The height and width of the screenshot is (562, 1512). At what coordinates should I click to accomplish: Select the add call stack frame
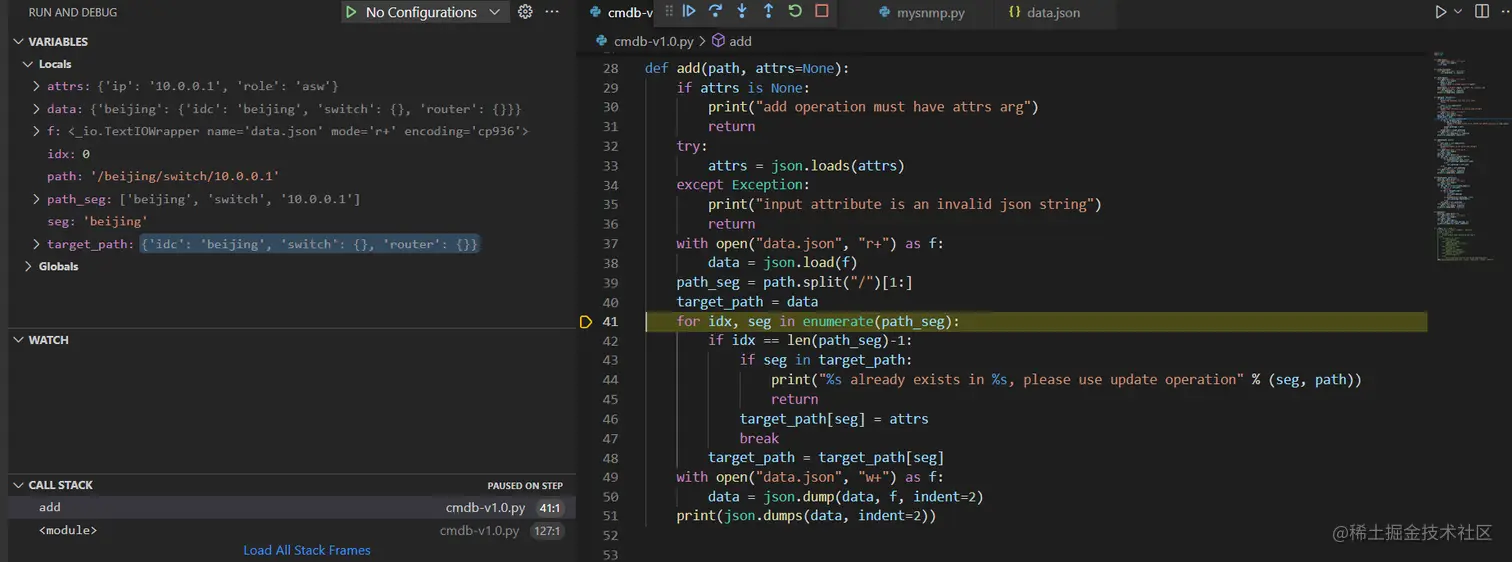(x=292, y=507)
